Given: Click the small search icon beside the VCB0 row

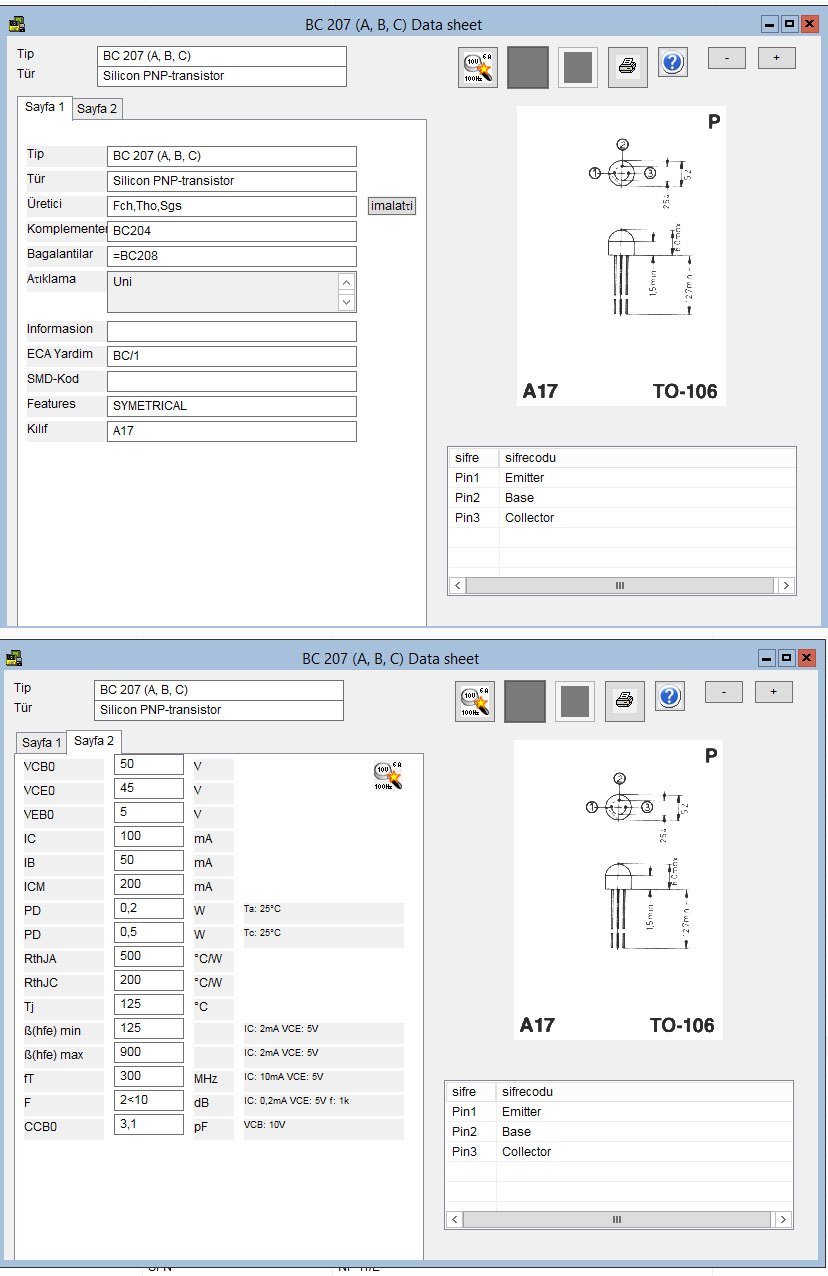Looking at the screenshot, I should pos(387,776).
